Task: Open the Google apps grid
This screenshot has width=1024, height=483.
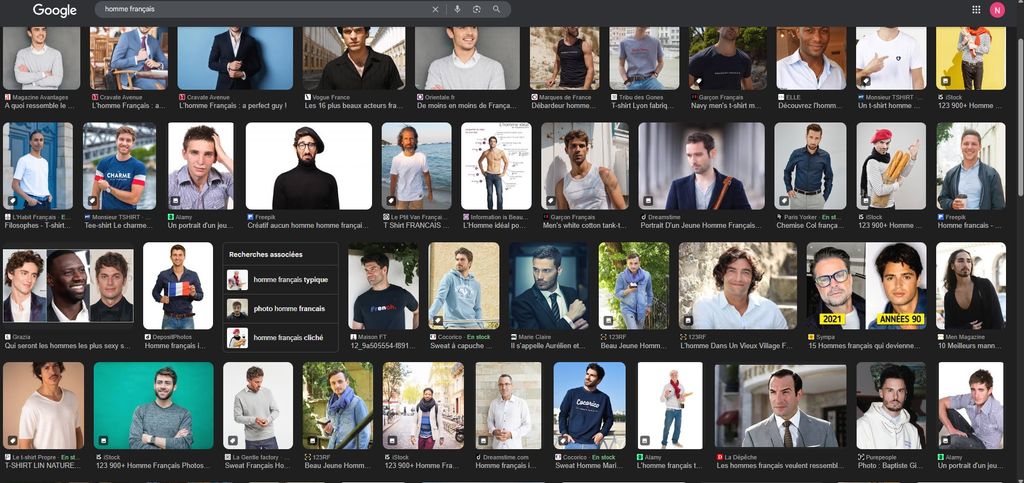Action: tap(976, 10)
